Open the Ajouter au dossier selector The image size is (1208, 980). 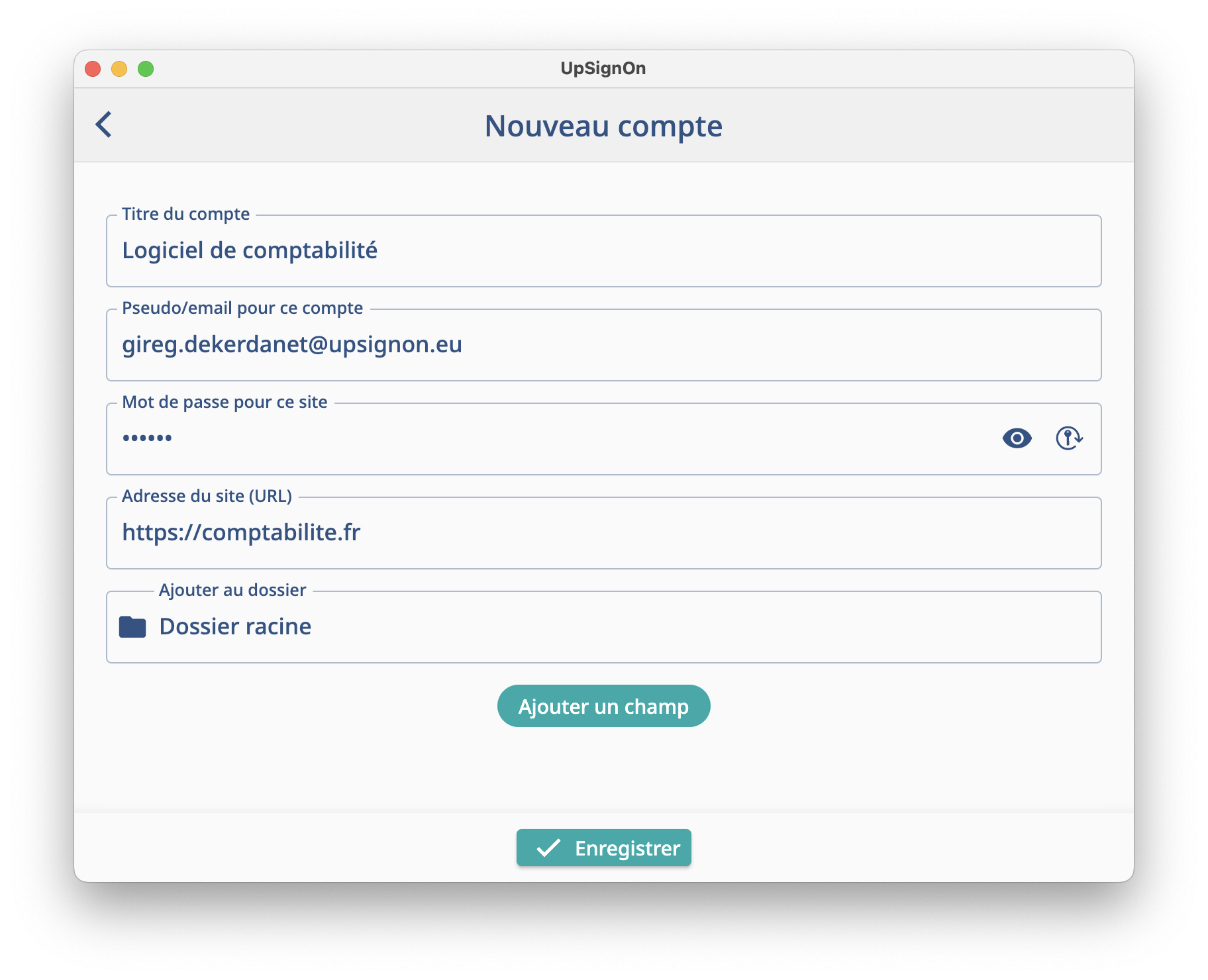(x=603, y=627)
